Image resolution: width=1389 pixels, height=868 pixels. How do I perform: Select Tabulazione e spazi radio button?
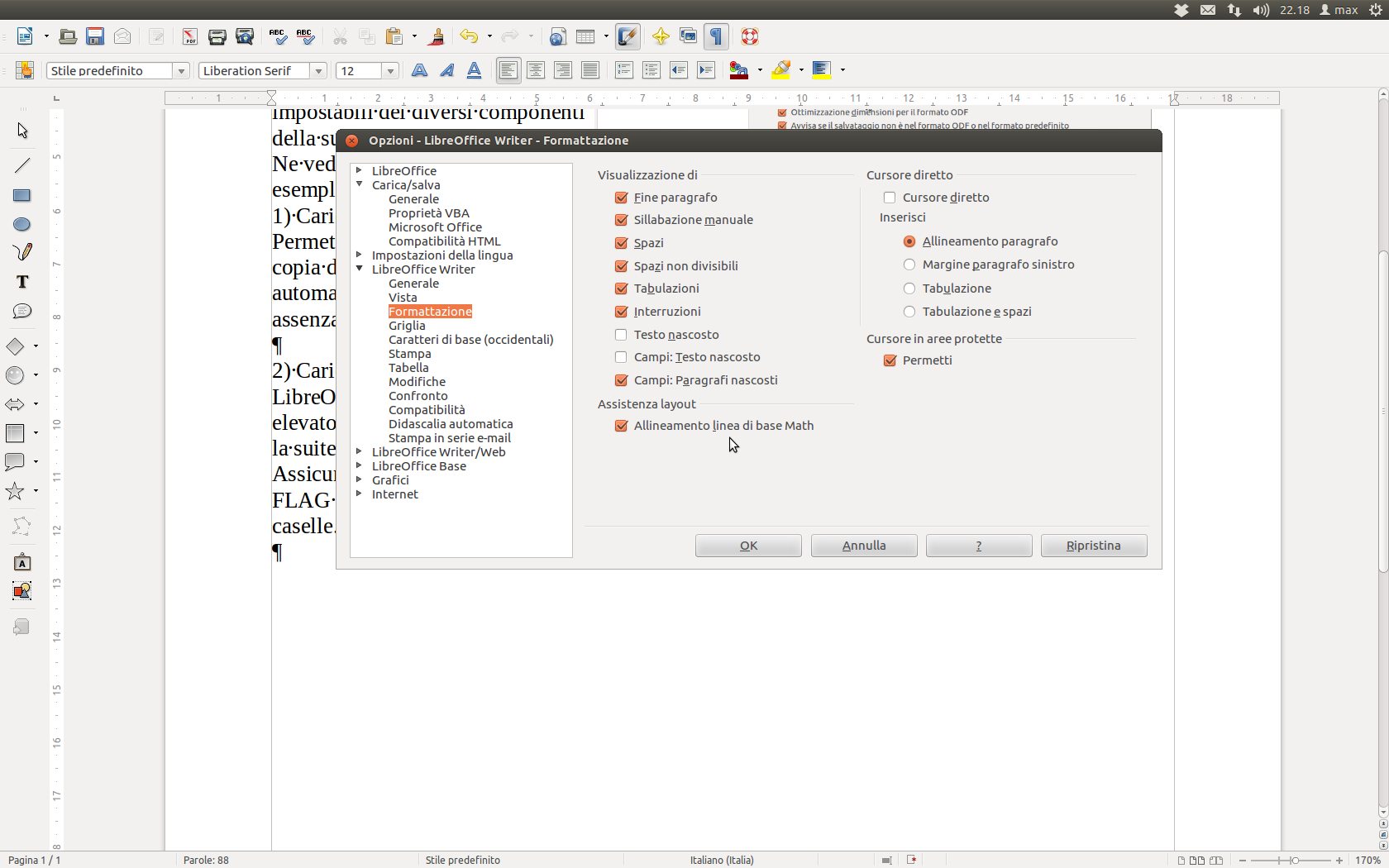tap(909, 312)
